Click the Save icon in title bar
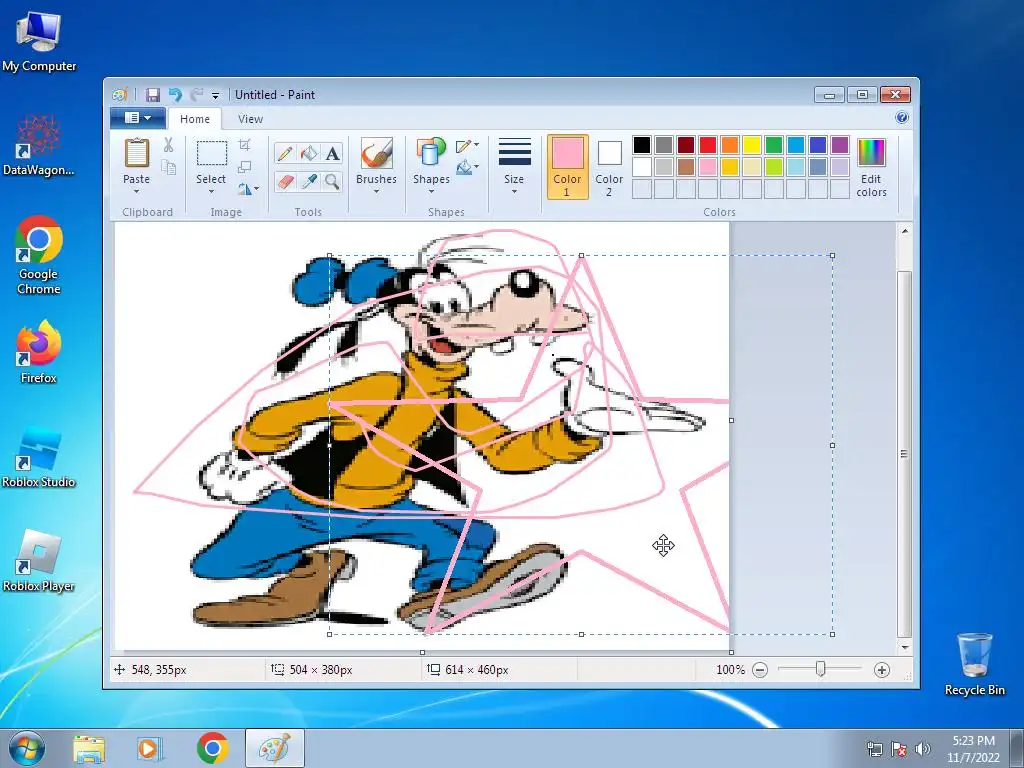 click(x=152, y=95)
